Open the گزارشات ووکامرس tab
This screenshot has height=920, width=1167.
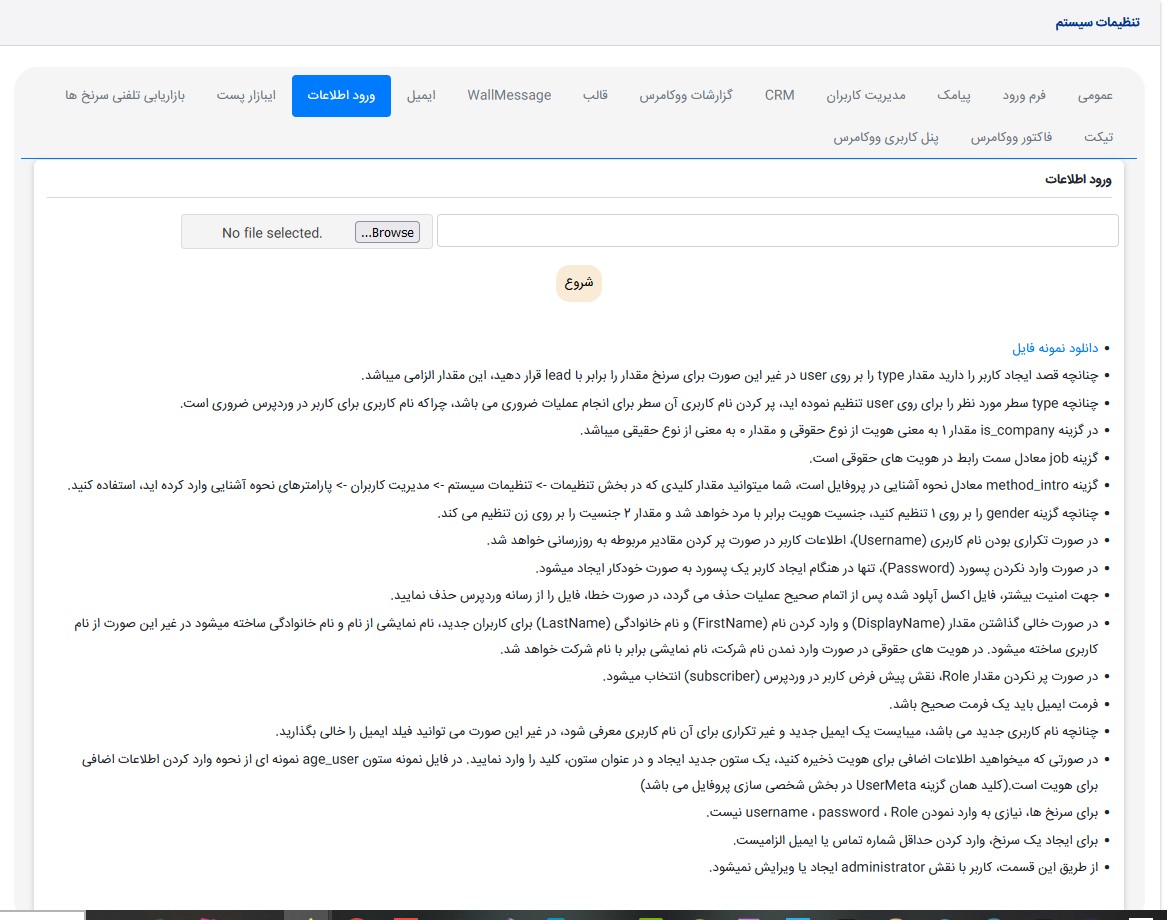pos(686,96)
